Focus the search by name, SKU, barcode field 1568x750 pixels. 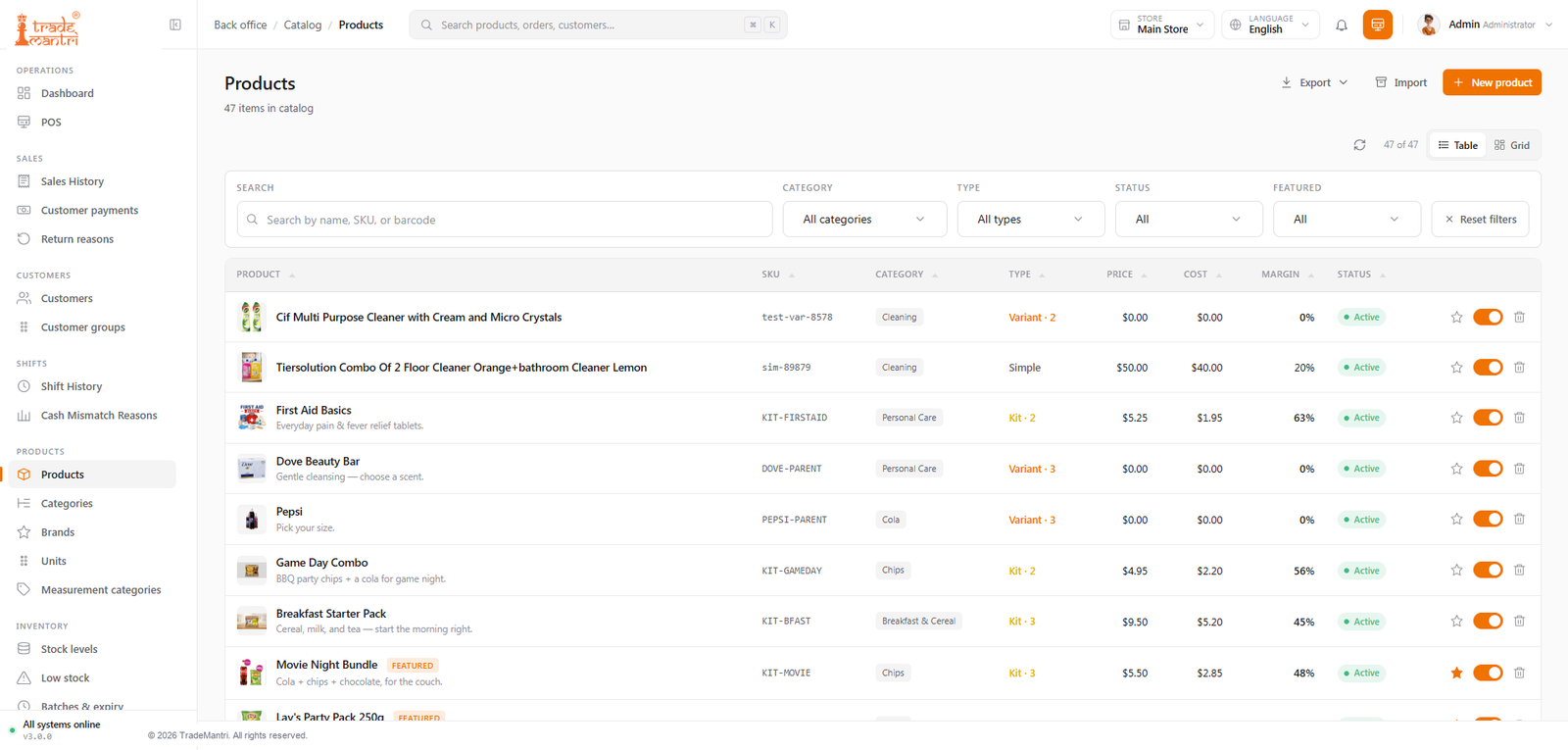(505, 220)
